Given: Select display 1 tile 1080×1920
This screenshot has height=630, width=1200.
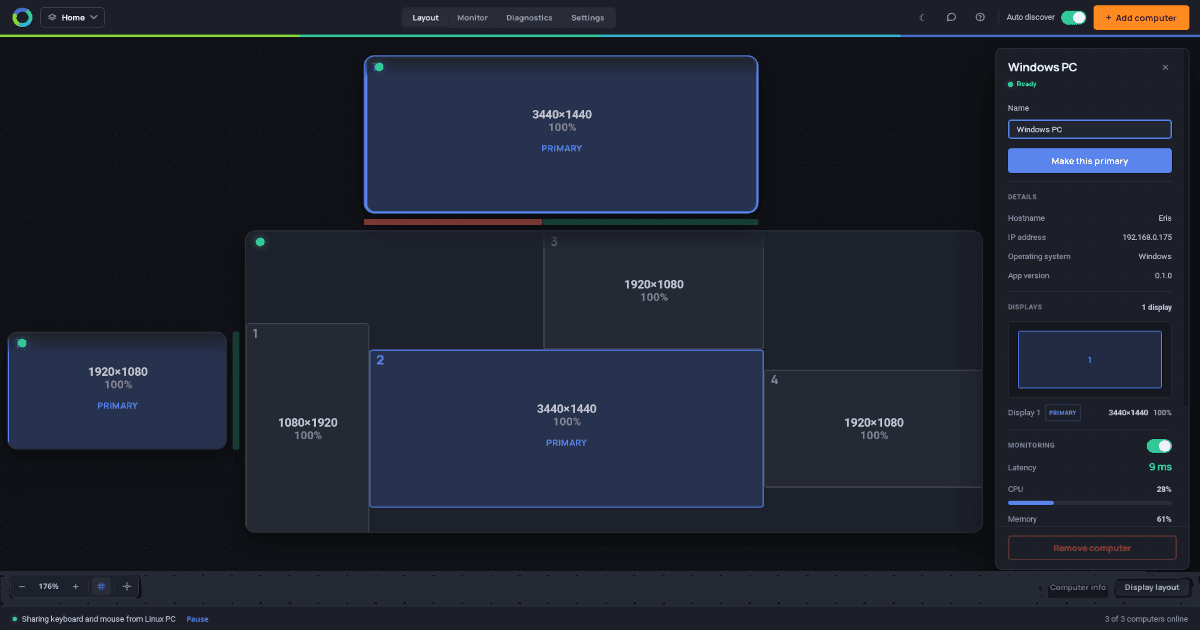Looking at the screenshot, I should [307, 428].
